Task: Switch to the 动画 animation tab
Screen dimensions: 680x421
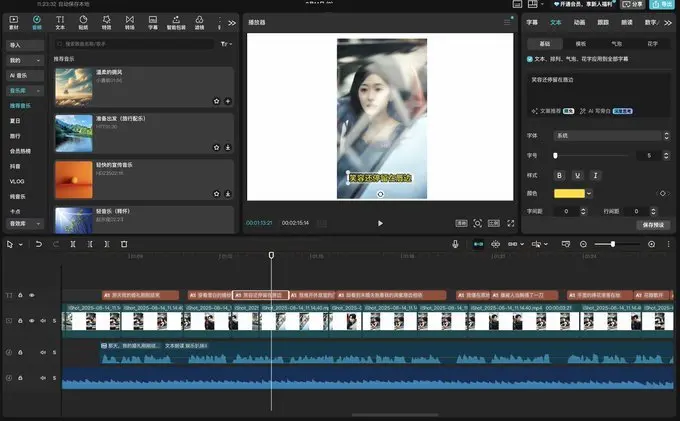Action: pos(579,23)
